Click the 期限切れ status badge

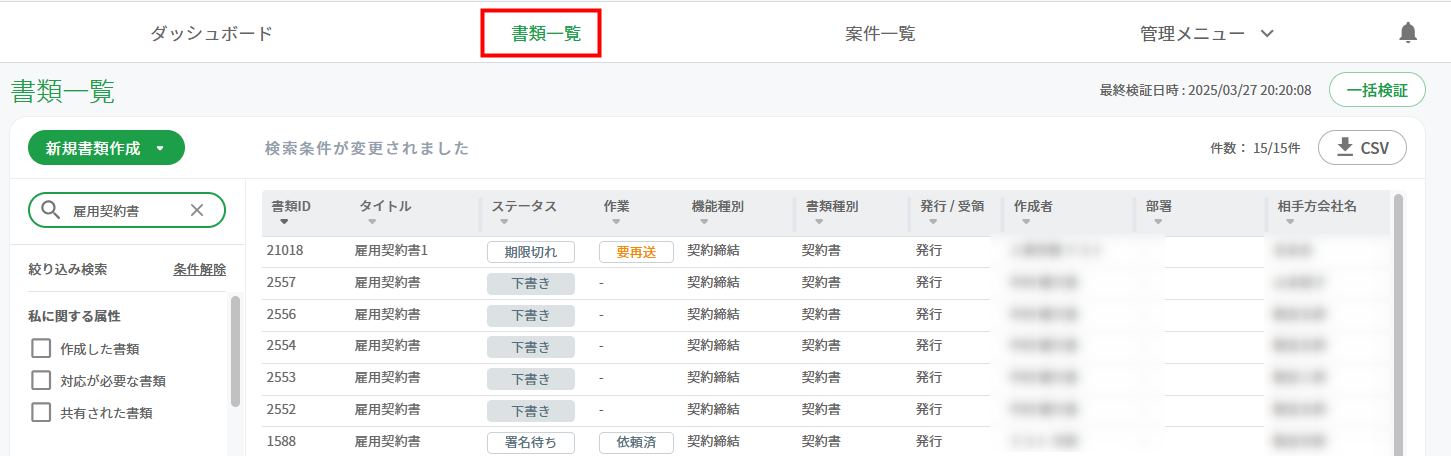click(531, 252)
